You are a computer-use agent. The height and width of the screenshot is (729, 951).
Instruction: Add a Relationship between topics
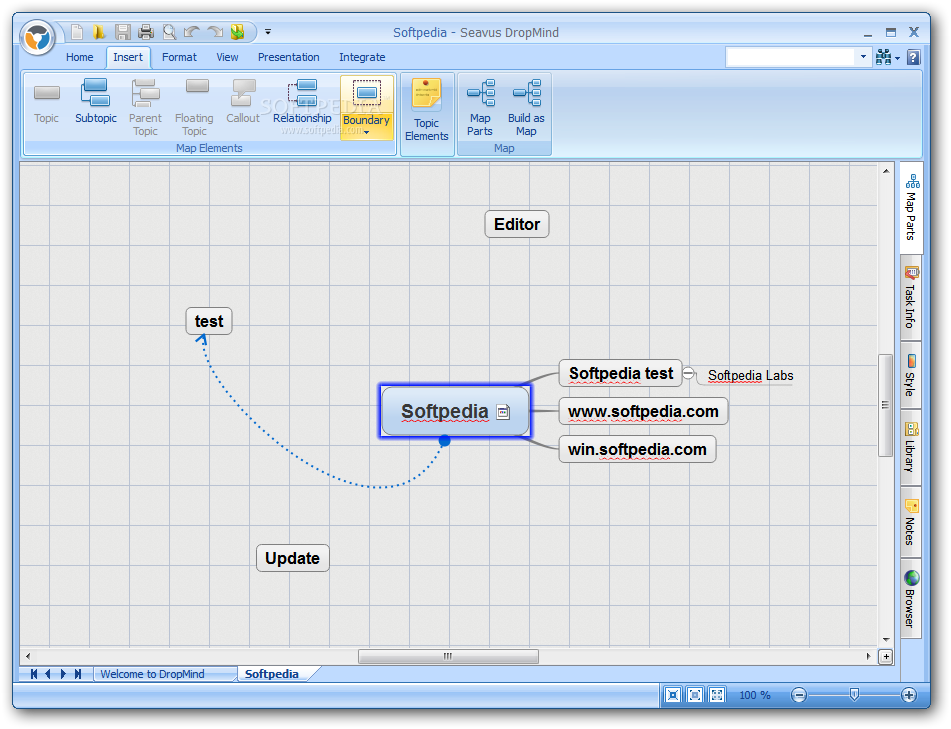coord(302,101)
